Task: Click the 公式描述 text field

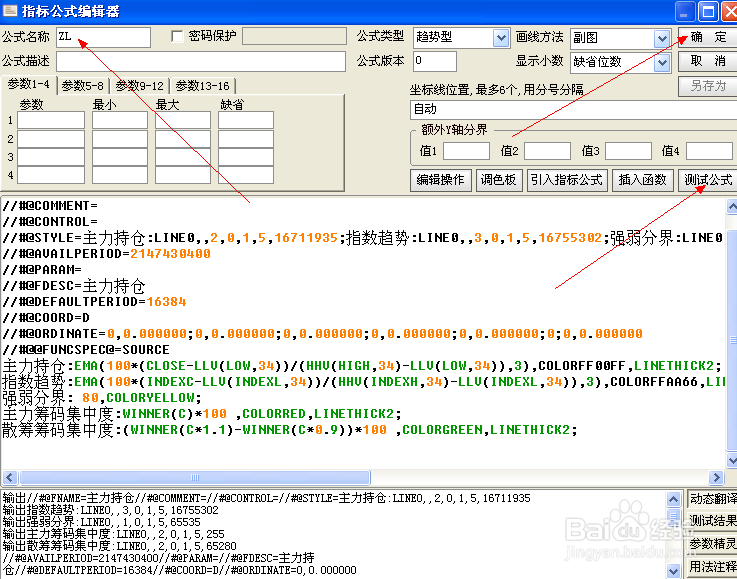Action: point(201,62)
